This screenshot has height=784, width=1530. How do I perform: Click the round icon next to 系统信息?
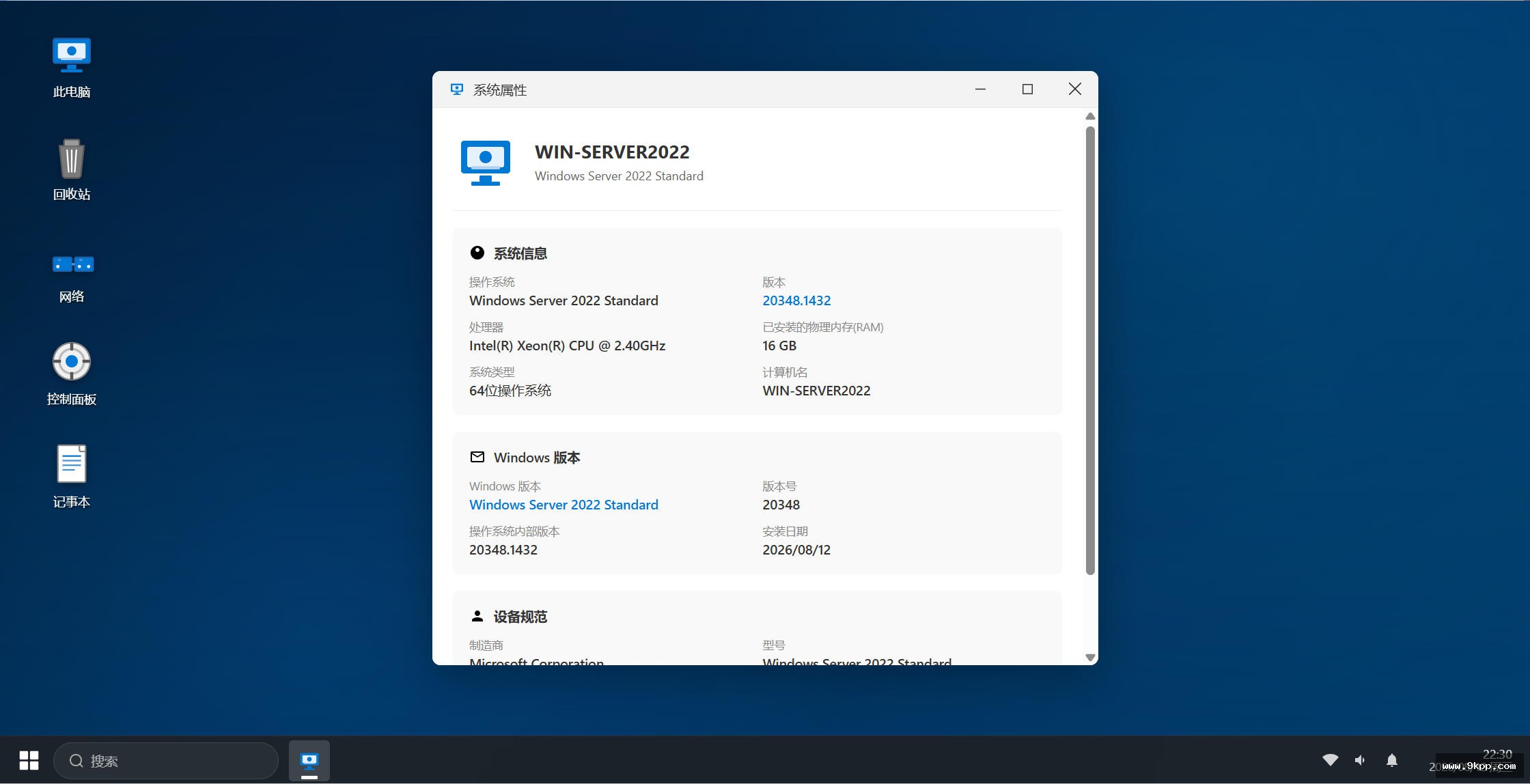click(477, 253)
